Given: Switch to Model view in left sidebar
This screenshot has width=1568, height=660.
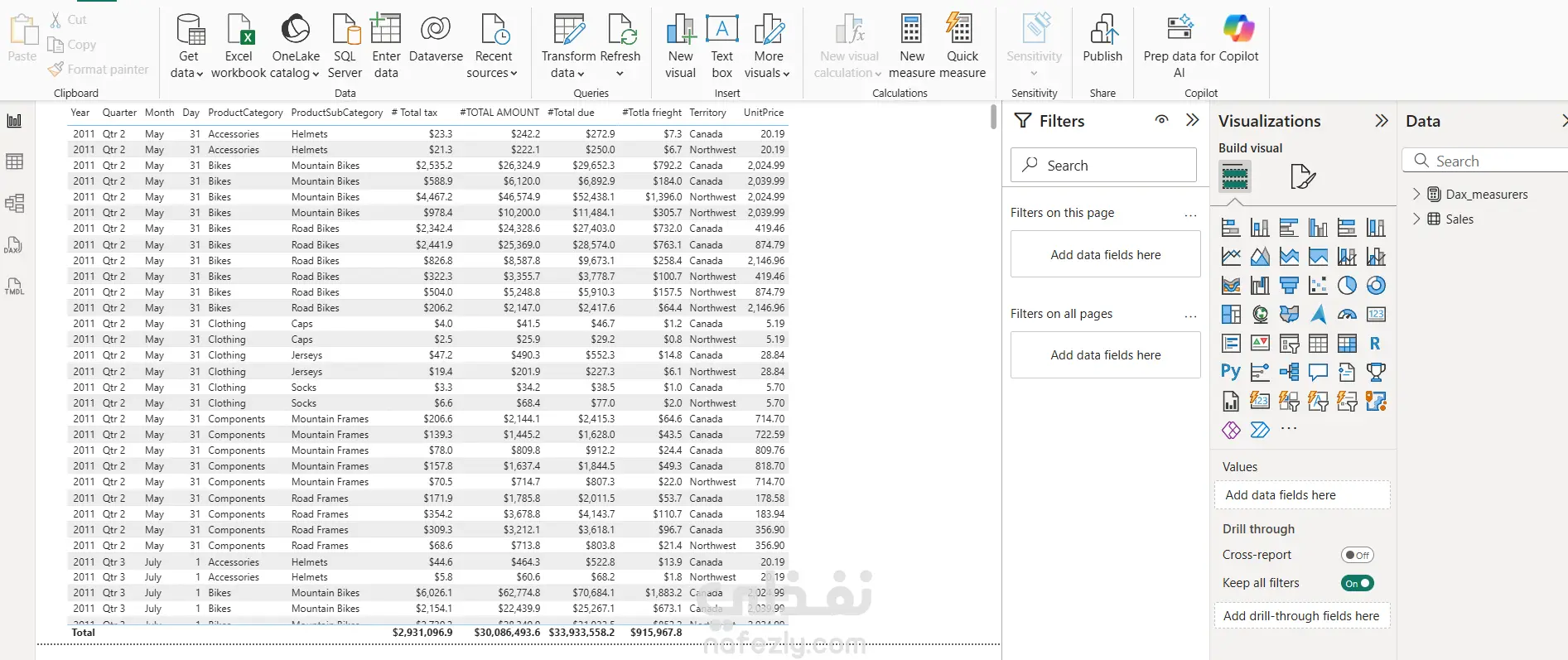Looking at the screenshot, I should (x=14, y=204).
